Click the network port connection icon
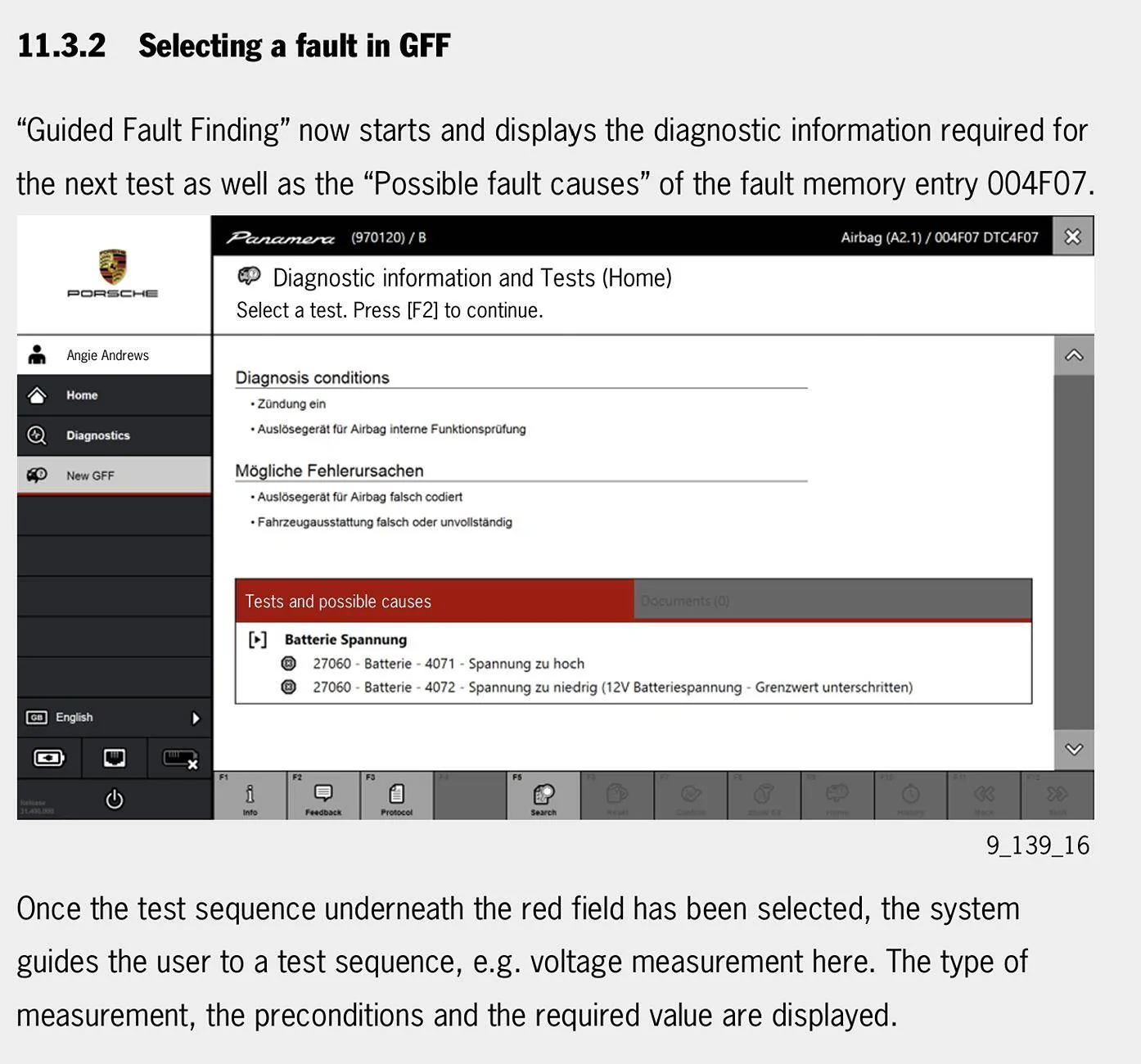 click(115, 758)
